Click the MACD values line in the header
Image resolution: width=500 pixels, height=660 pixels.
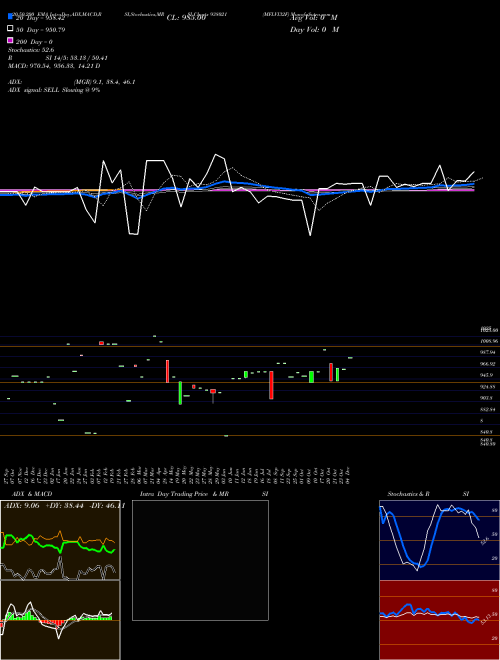pyautogui.click(x=54, y=66)
